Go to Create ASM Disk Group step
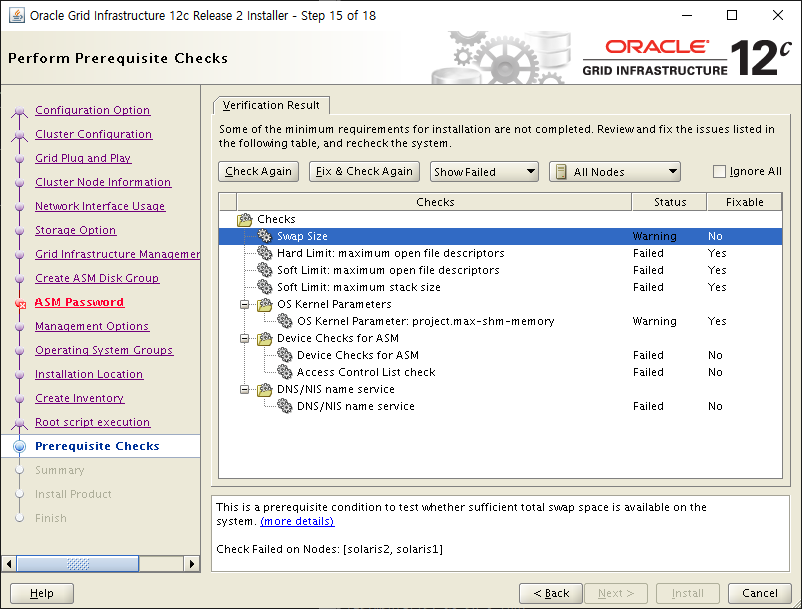The height and width of the screenshot is (609, 802). 97,278
